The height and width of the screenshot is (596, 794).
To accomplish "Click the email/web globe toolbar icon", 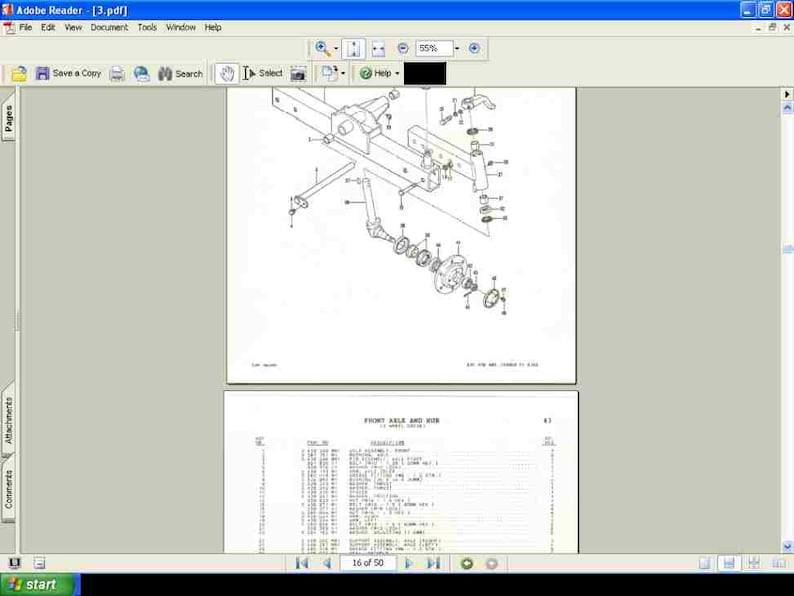I will [142, 74].
